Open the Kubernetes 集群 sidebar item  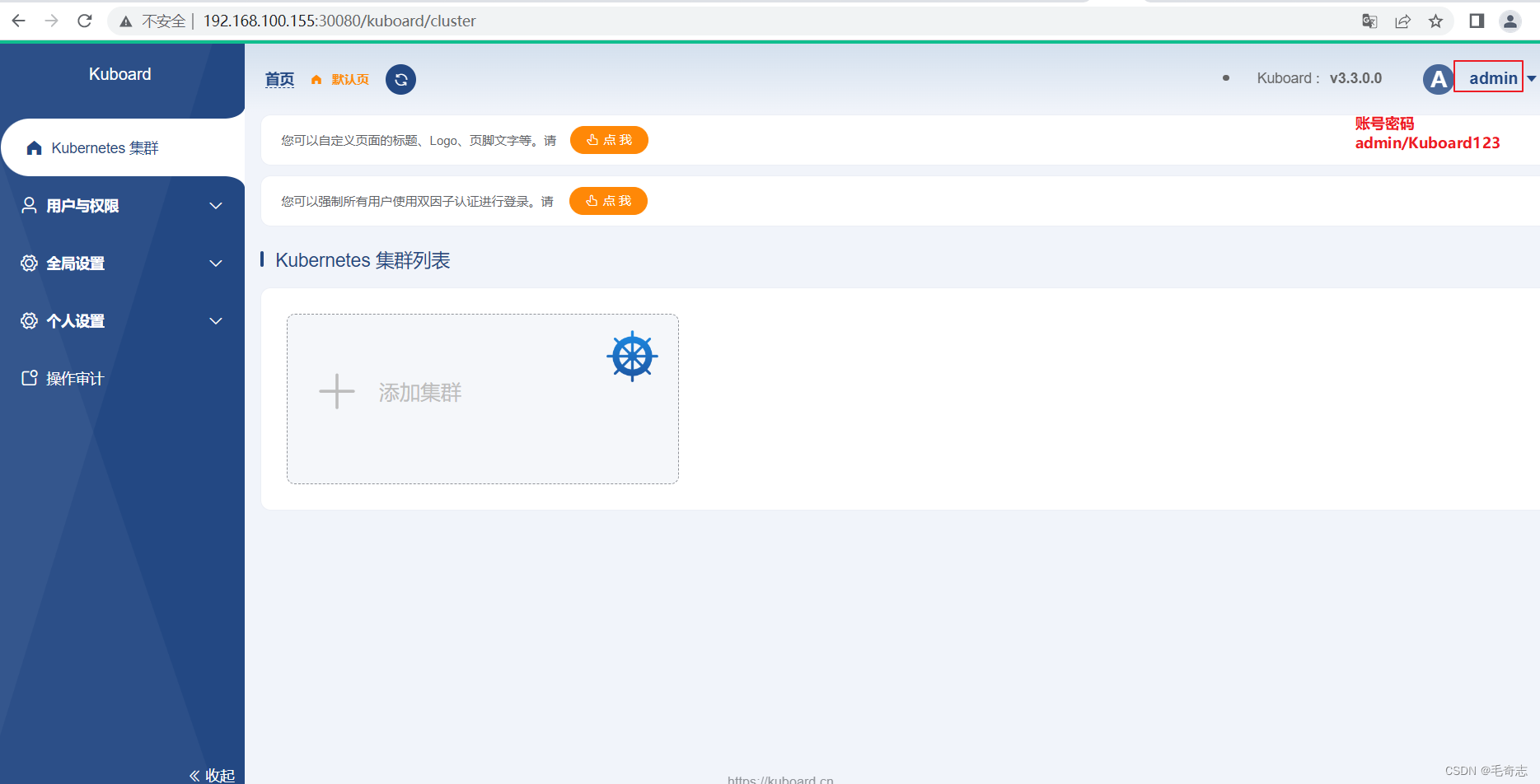click(123, 147)
